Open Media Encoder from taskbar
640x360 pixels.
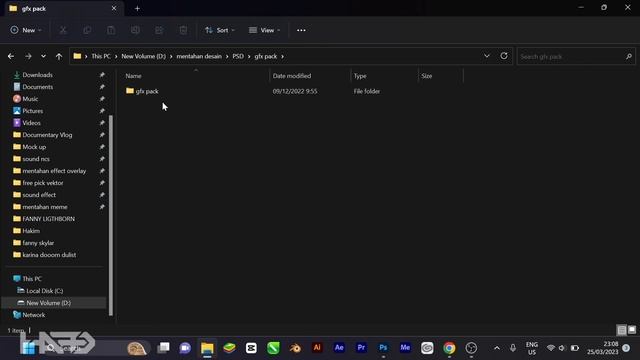coord(405,348)
